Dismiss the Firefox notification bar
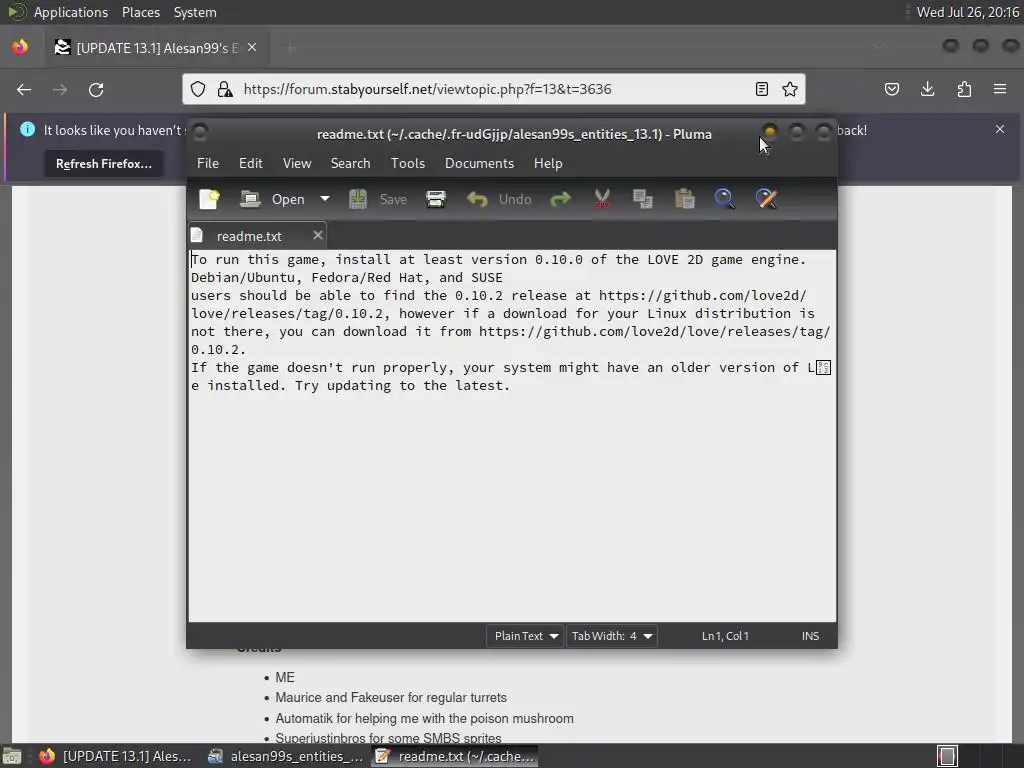The image size is (1024, 768). 1000,129
